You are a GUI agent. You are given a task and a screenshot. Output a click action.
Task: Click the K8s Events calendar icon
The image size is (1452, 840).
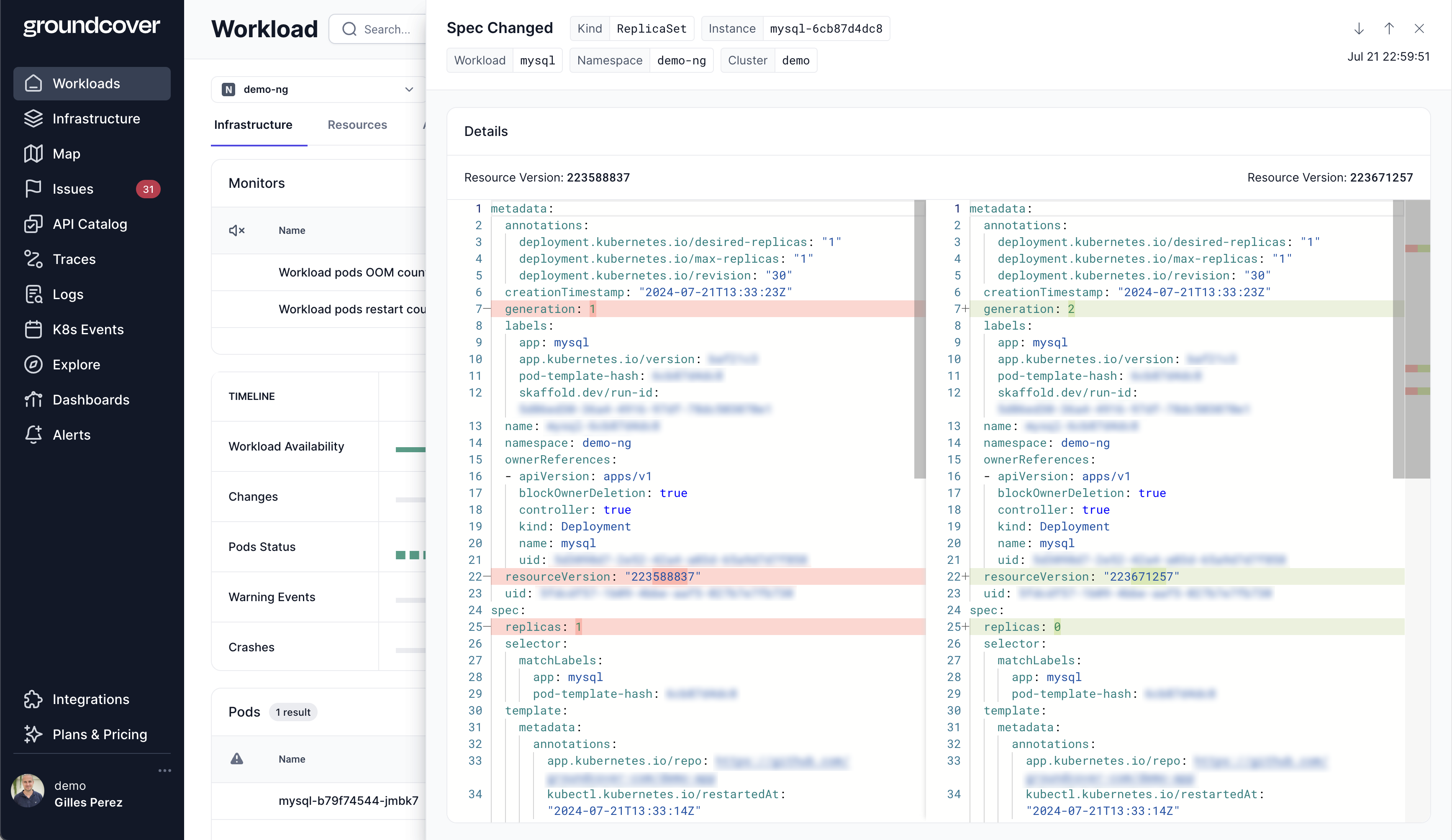(x=33, y=330)
